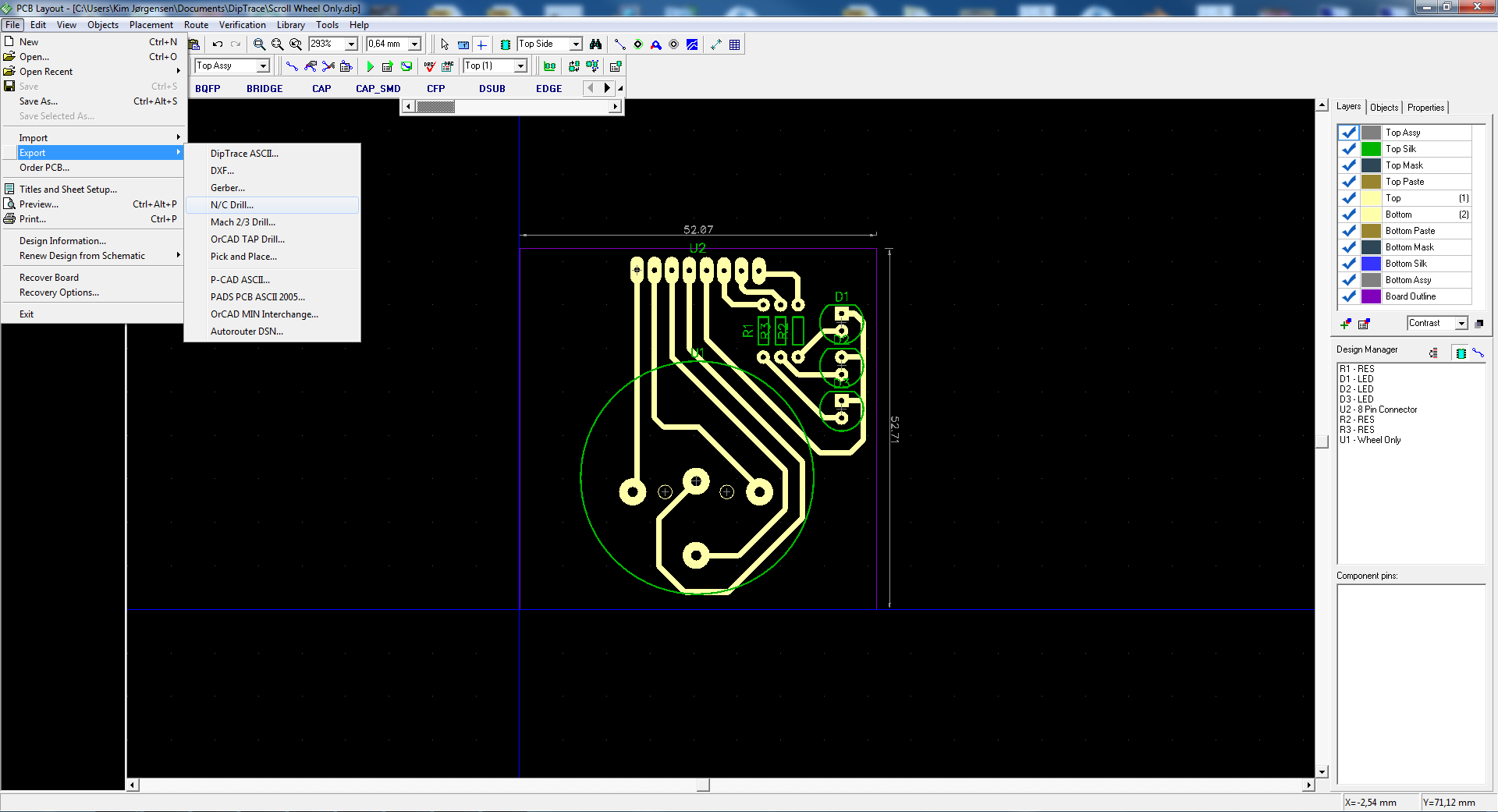
Task: Change the Top Silk green color swatch
Action: point(1371,149)
